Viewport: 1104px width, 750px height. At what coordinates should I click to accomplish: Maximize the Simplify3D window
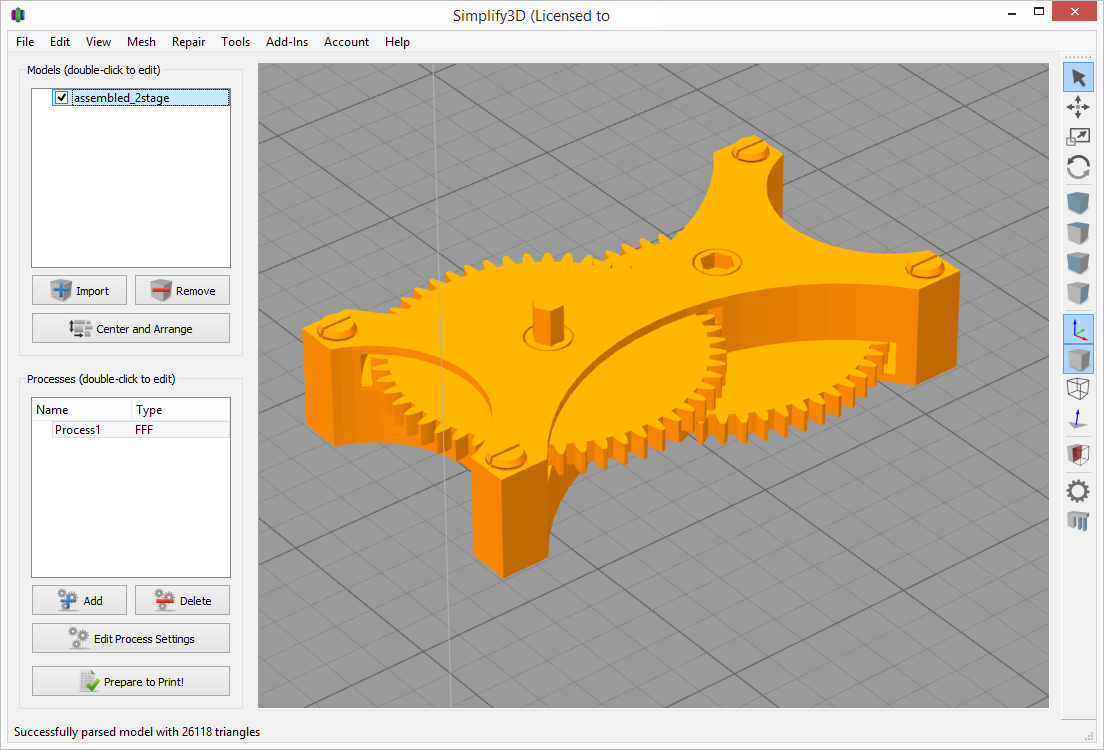(1039, 12)
